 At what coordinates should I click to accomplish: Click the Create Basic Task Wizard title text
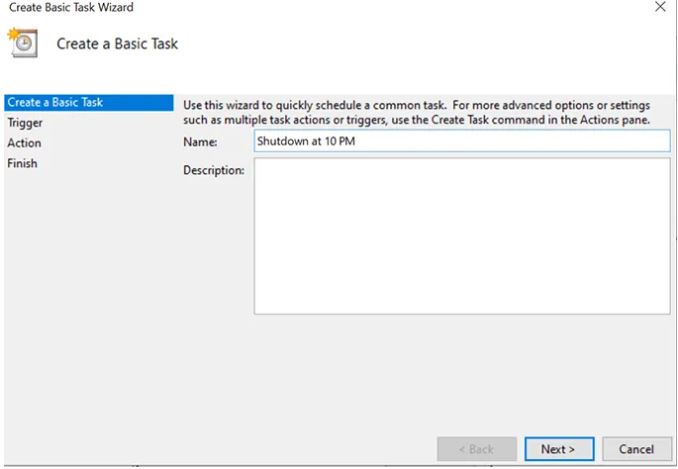click(71, 8)
